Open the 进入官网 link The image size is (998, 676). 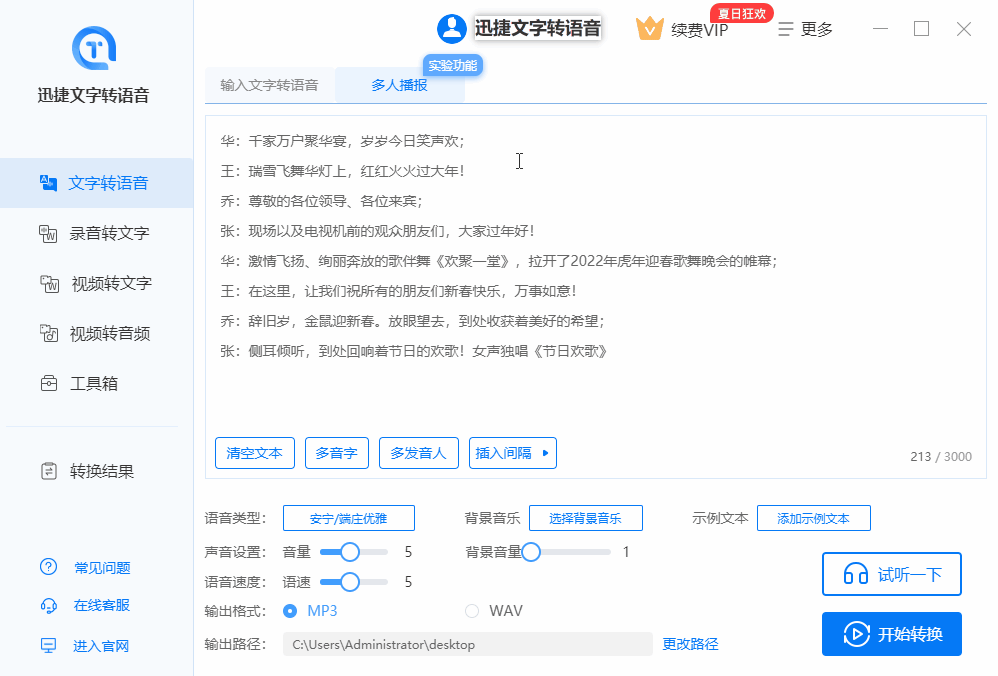[x=101, y=646]
